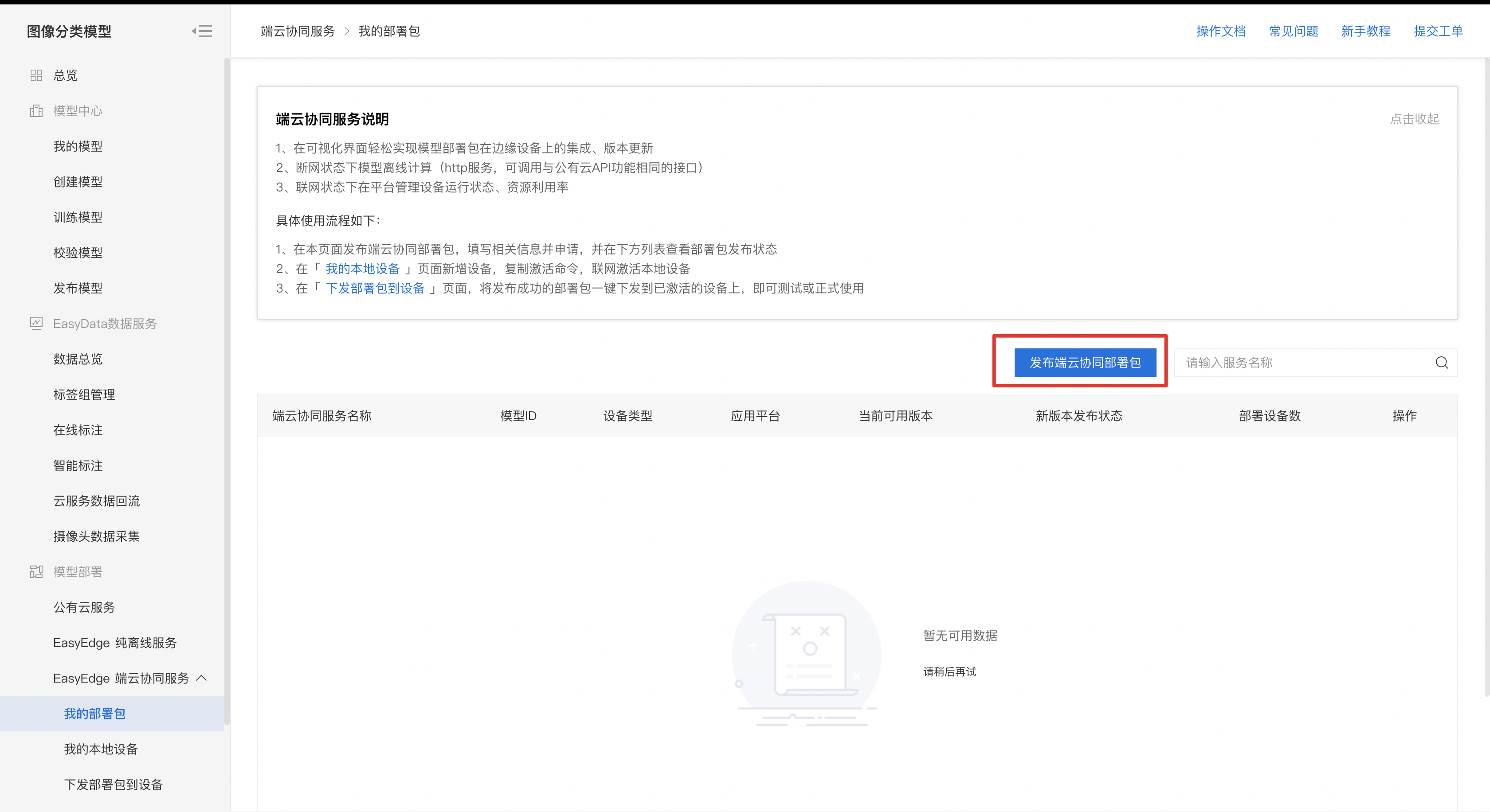Open 在线标注 menu item

point(78,430)
